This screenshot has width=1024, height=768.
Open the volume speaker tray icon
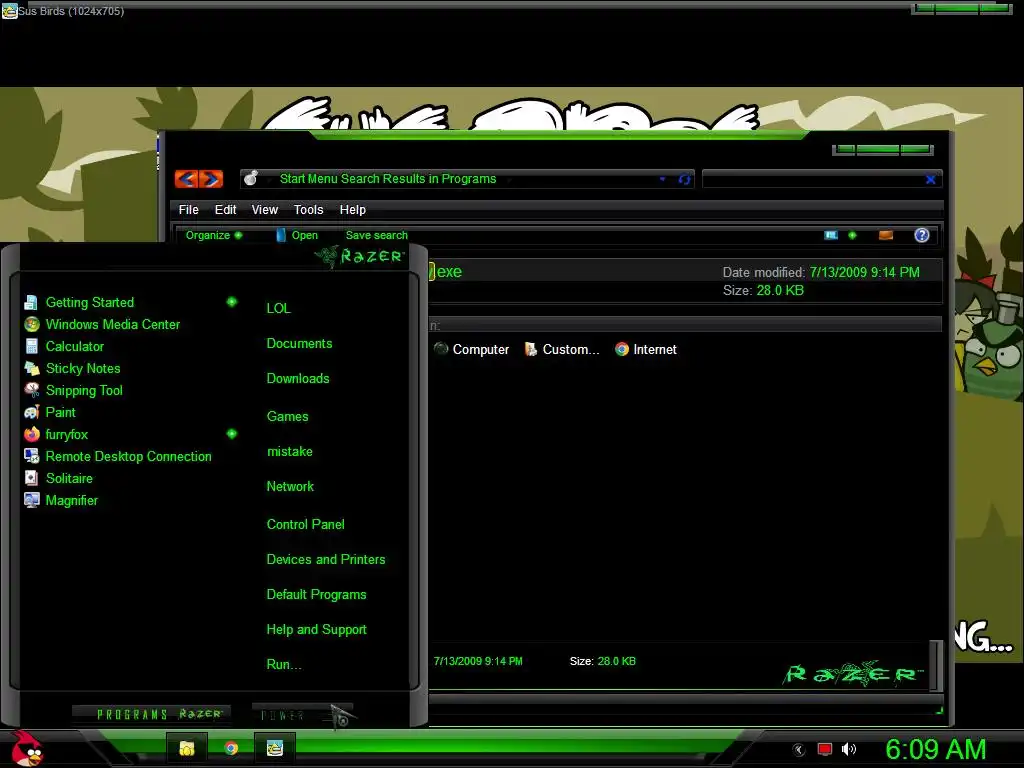(x=849, y=750)
